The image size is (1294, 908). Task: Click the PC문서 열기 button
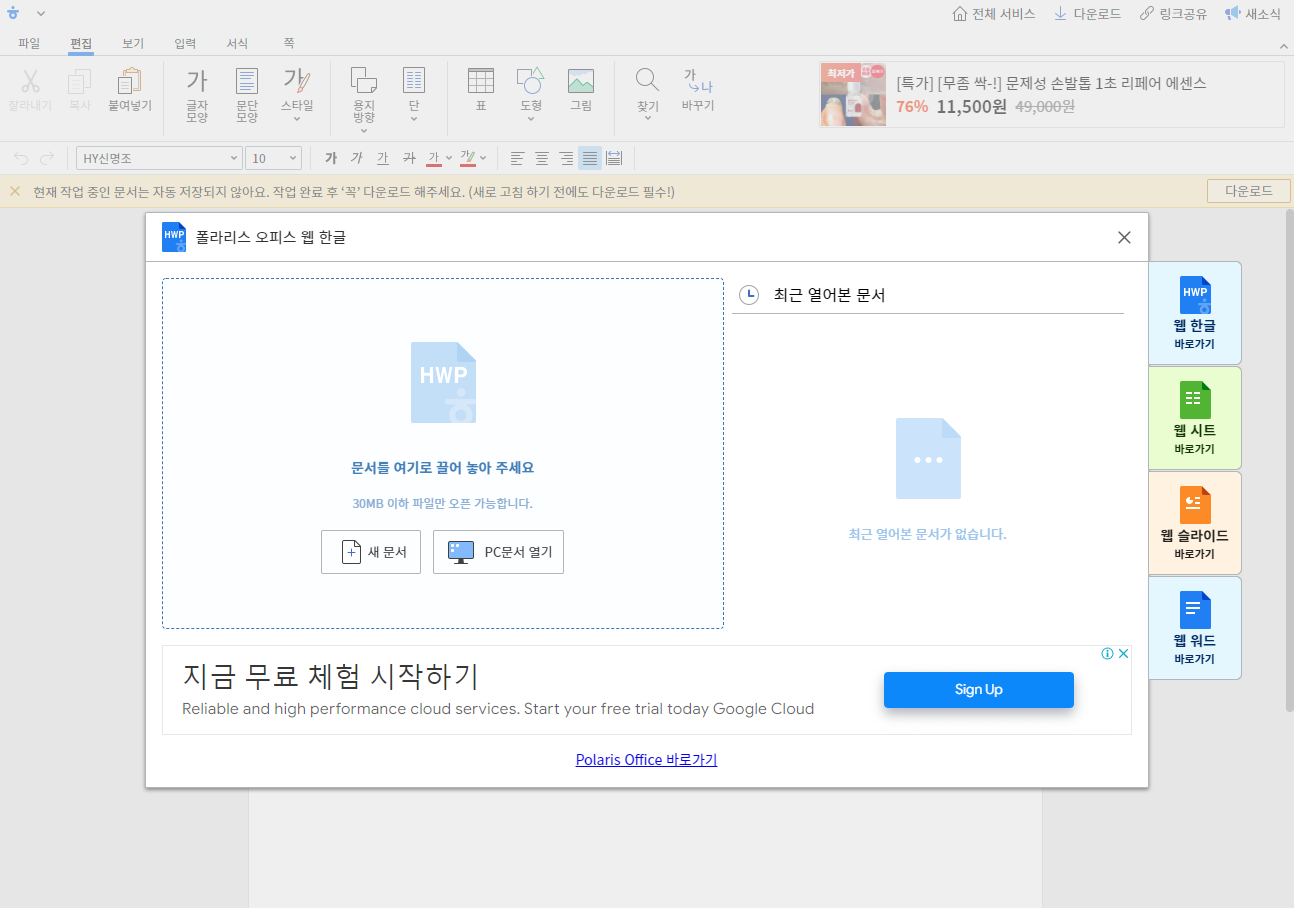[498, 552]
